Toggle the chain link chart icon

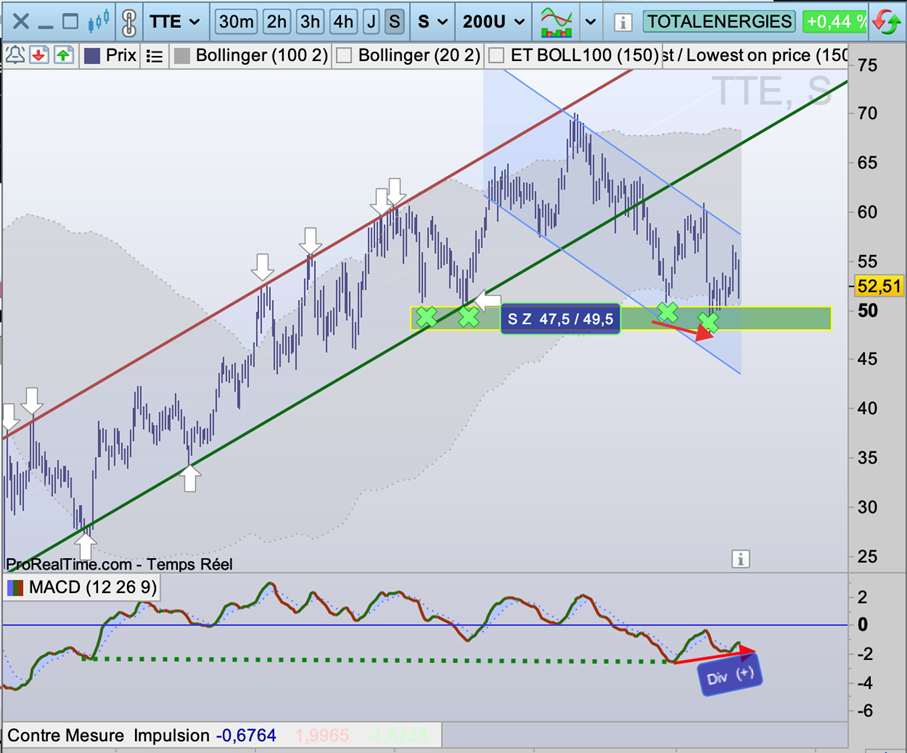pos(129,23)
